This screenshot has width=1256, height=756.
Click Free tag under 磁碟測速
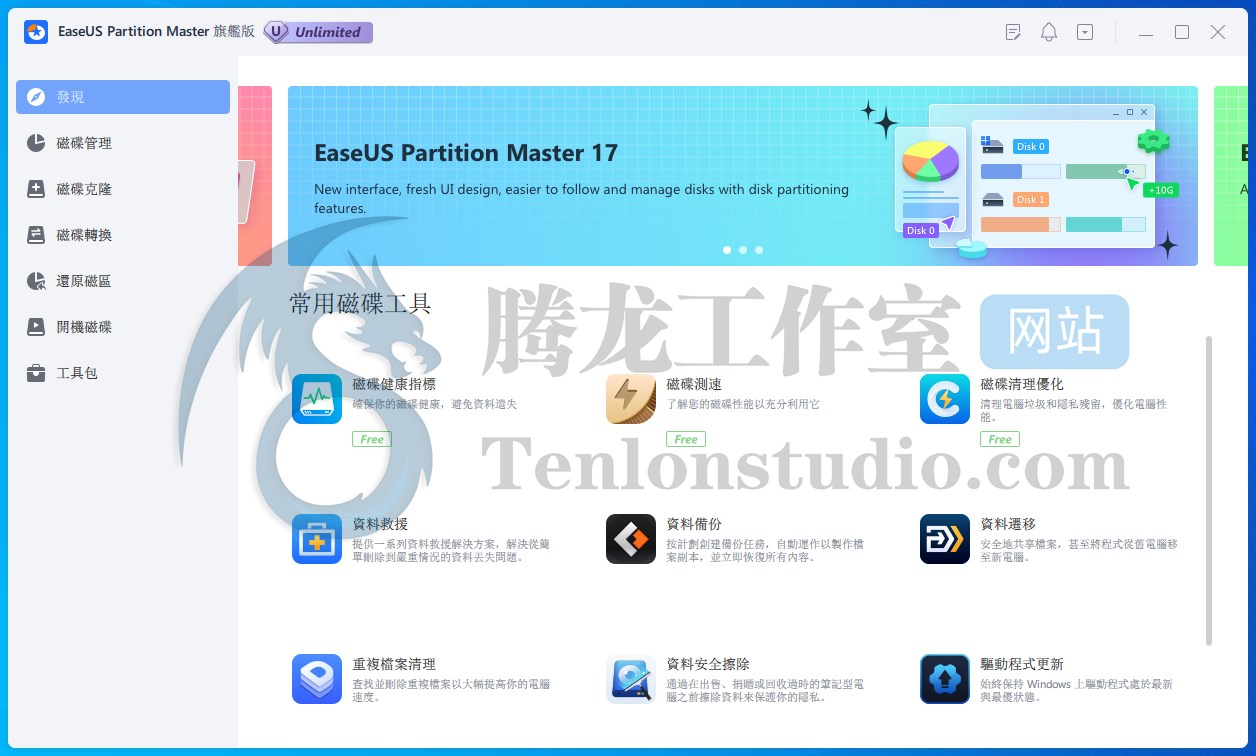coord(686,439)
